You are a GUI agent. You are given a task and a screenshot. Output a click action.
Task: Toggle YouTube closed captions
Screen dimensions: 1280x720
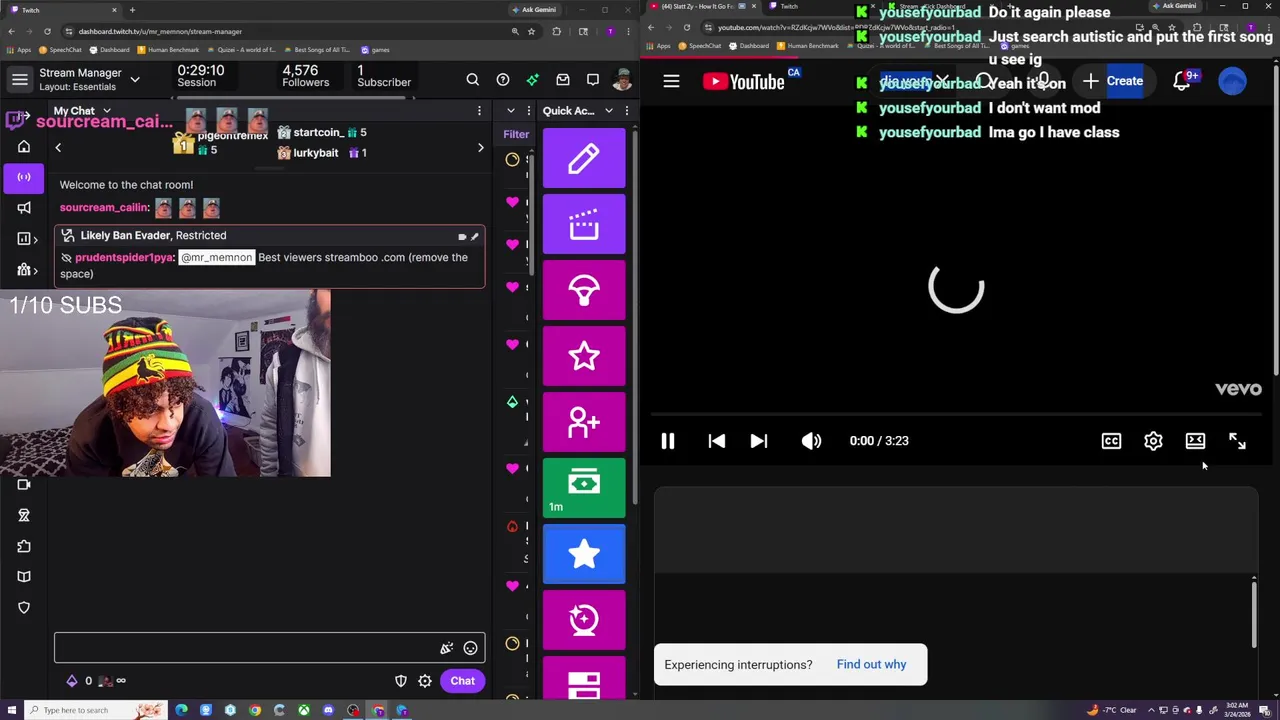coord(1111,441)
